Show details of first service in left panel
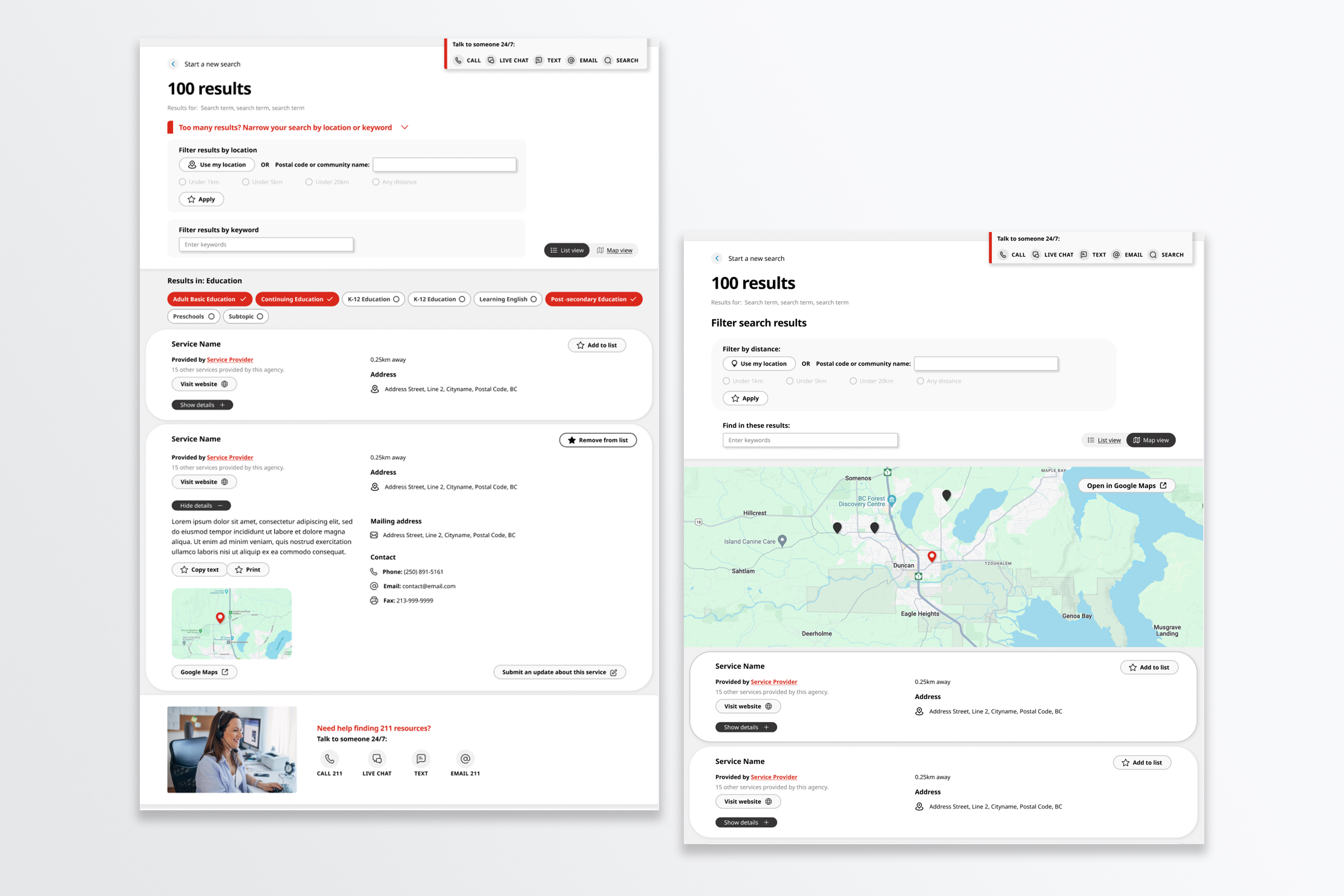The width and height of the screenshot is (1344, 896). coord(202,405)
